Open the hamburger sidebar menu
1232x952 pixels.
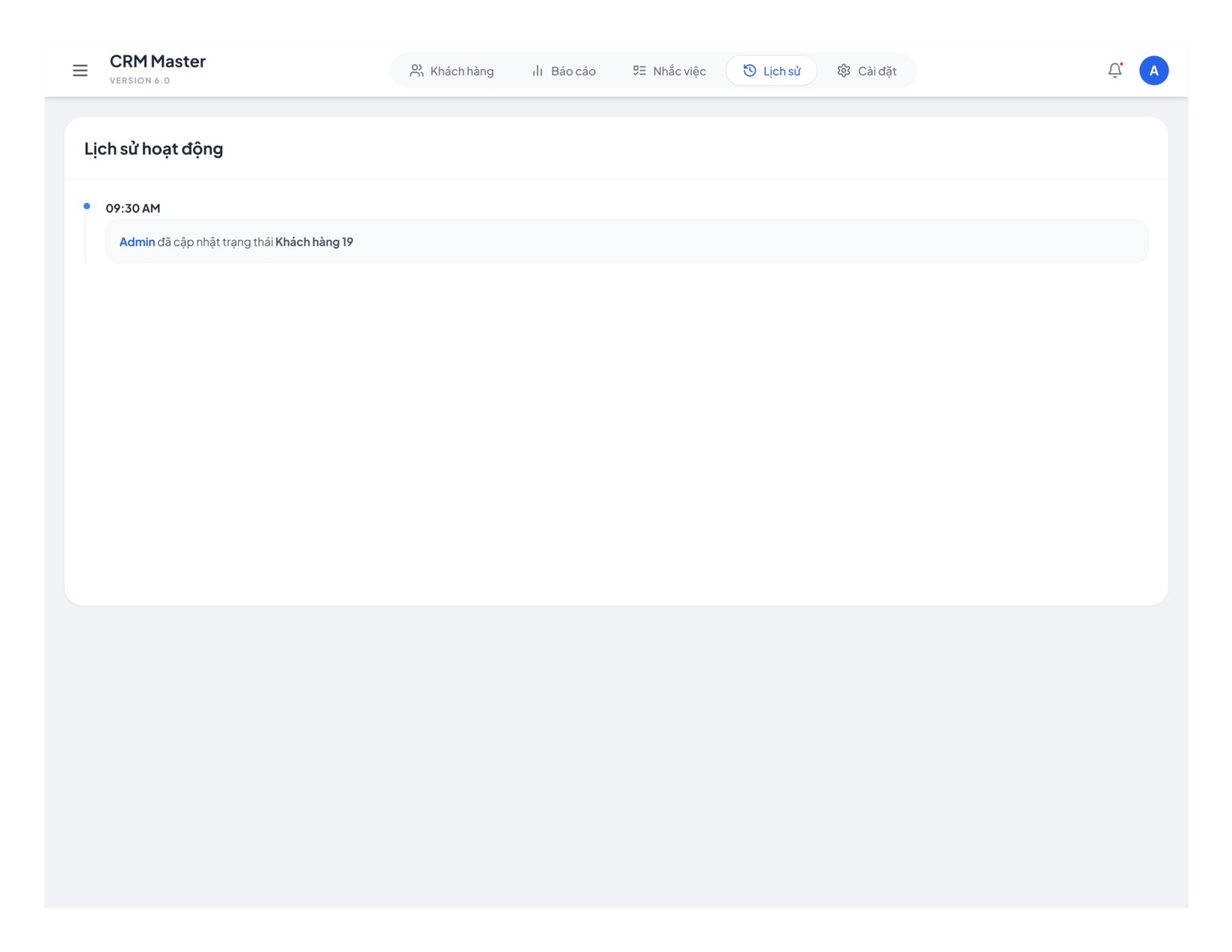pyautogui.click(x=80, y=71)
